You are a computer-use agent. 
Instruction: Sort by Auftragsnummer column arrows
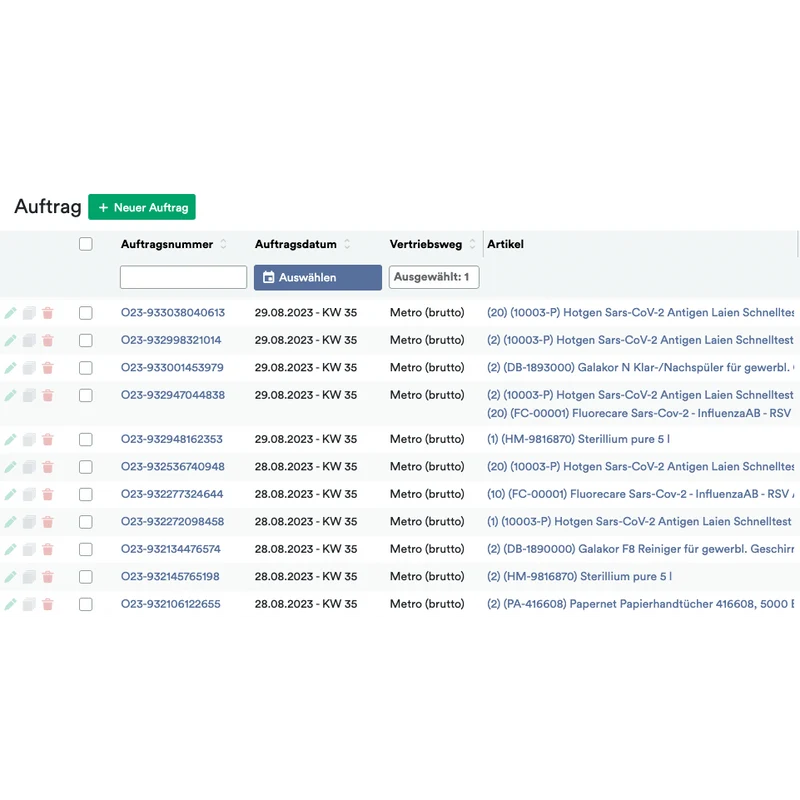[x=223, y=244]
